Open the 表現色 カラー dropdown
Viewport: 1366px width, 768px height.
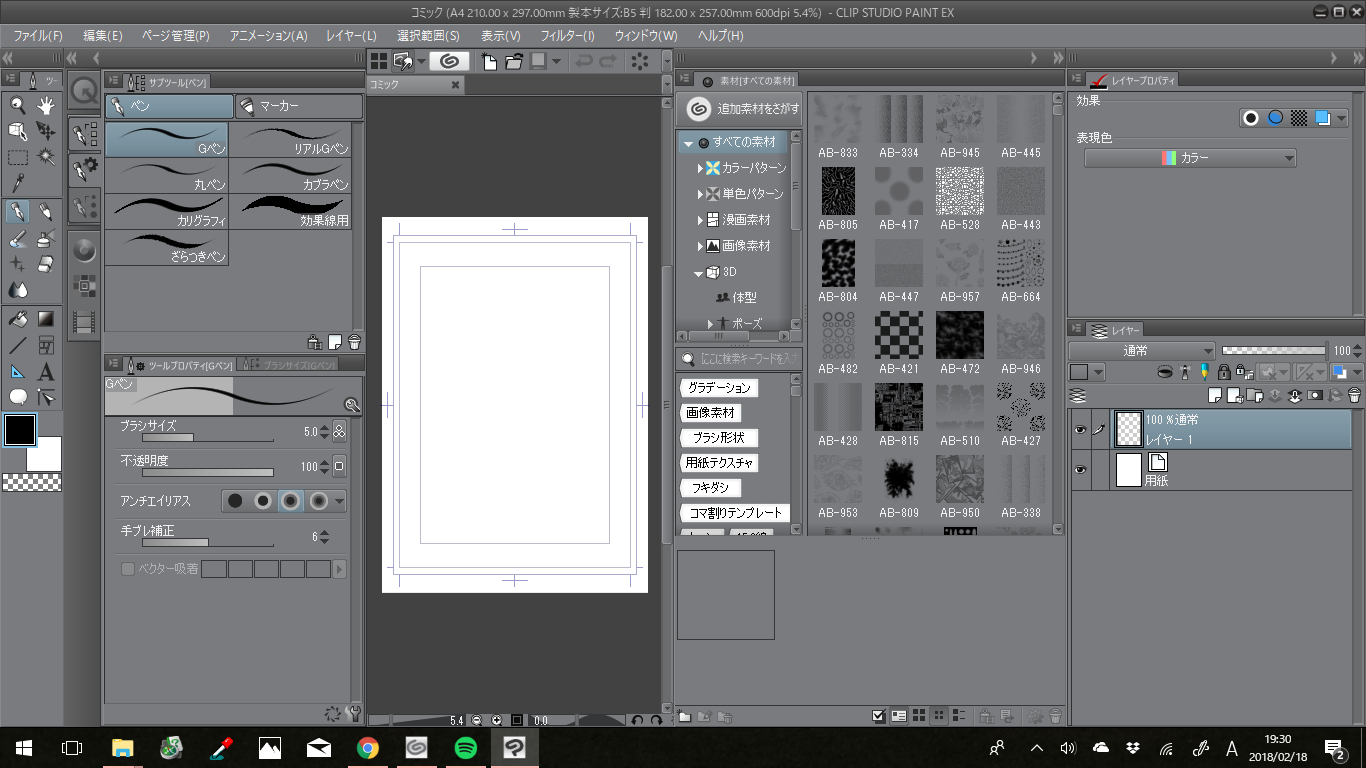click(1190, 158)
